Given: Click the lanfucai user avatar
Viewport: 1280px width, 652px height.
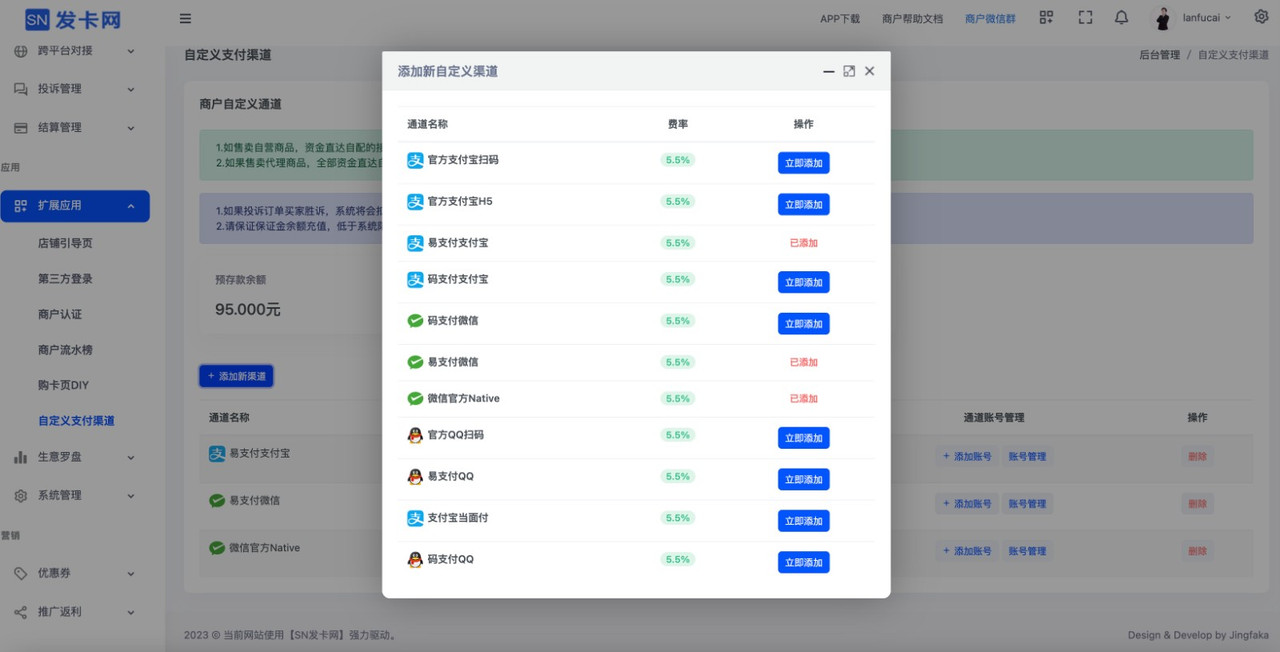Looking at the screenshot, I should 1163,18.
